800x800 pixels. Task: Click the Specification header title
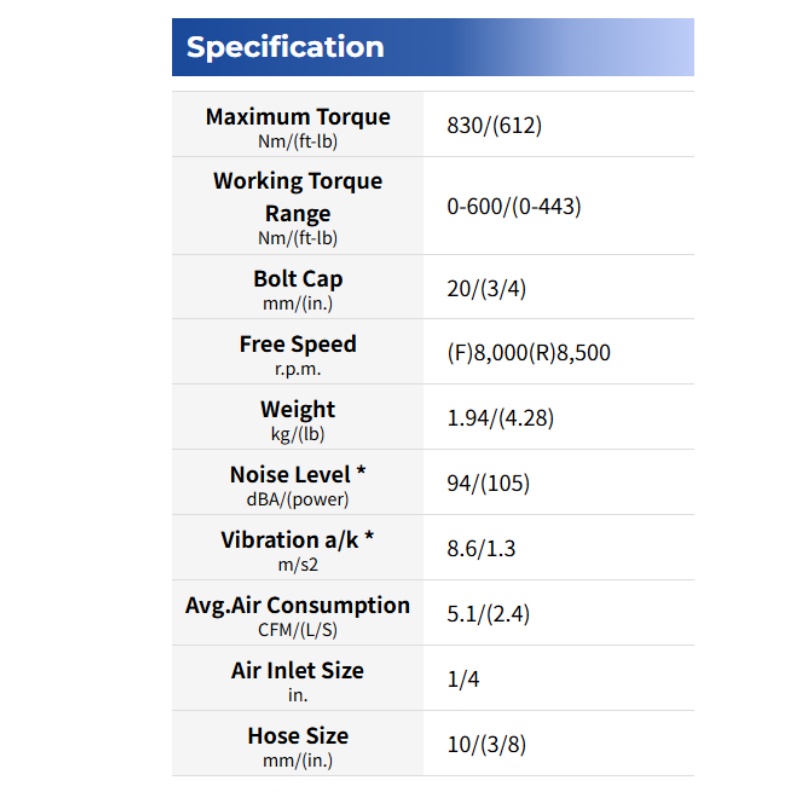(x=285, y=47)
